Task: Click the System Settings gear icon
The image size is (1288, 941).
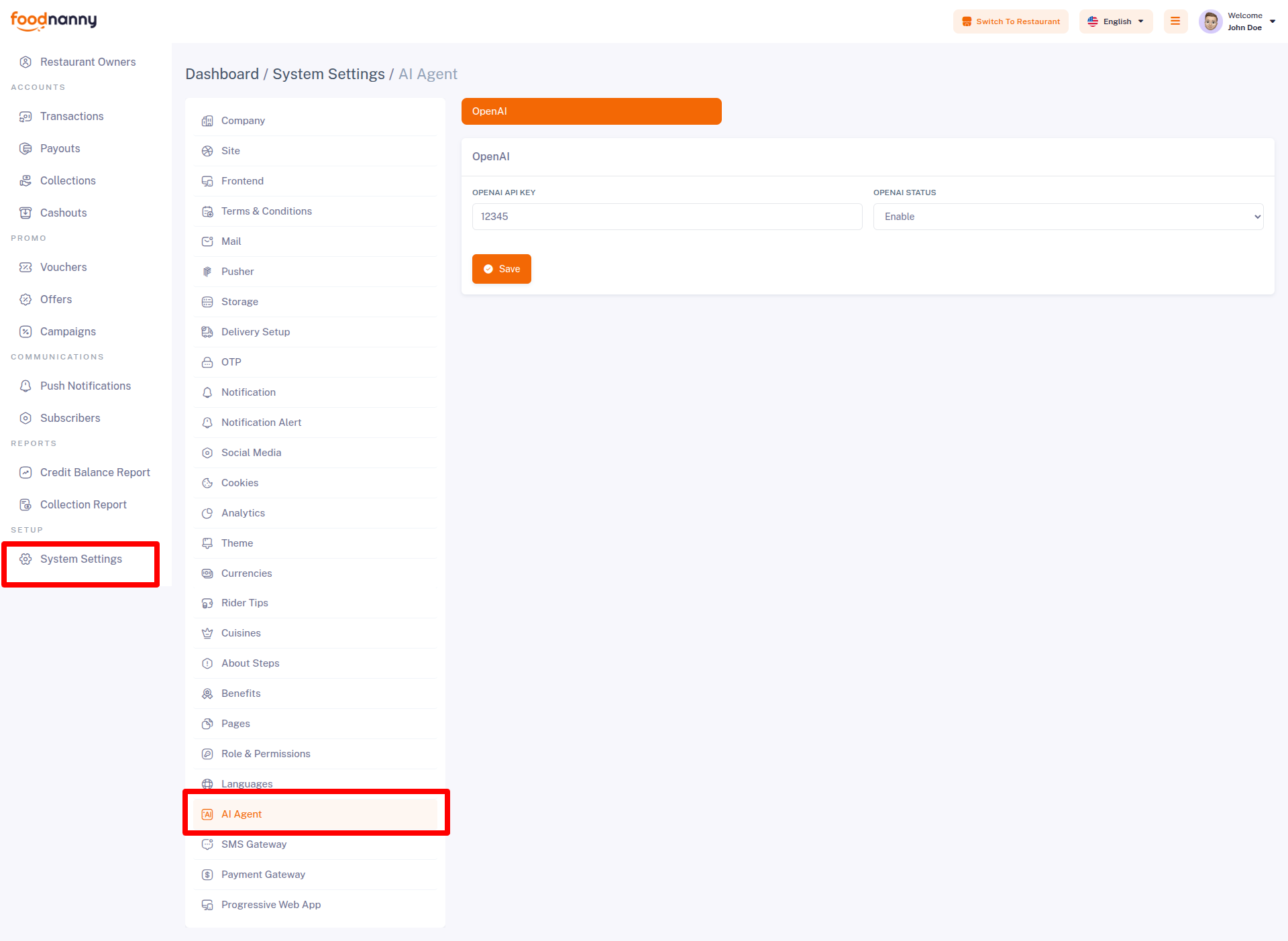Action: click(25, 559)
